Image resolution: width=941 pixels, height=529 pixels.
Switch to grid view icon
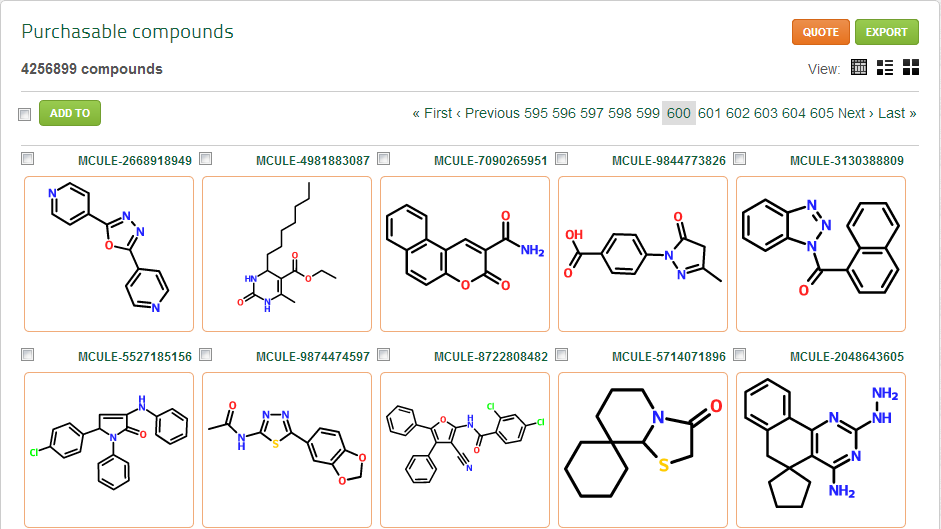pyautogui.click(x=911, y=67)
